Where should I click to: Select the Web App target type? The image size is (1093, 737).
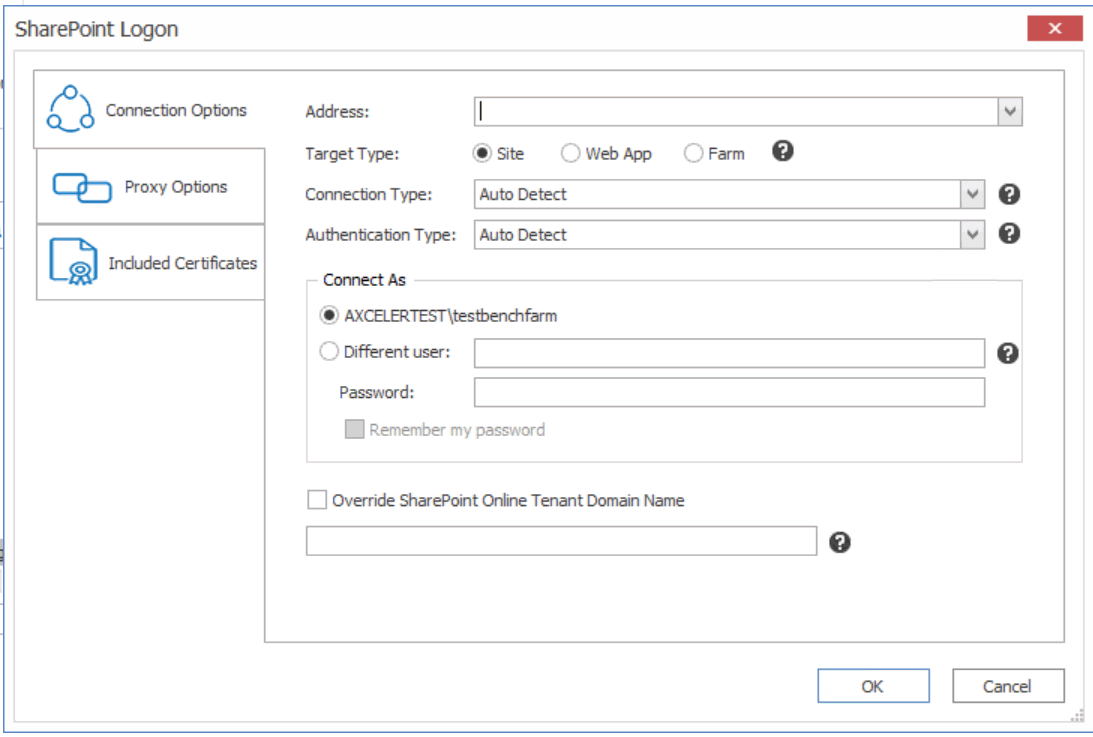(571, 152)
